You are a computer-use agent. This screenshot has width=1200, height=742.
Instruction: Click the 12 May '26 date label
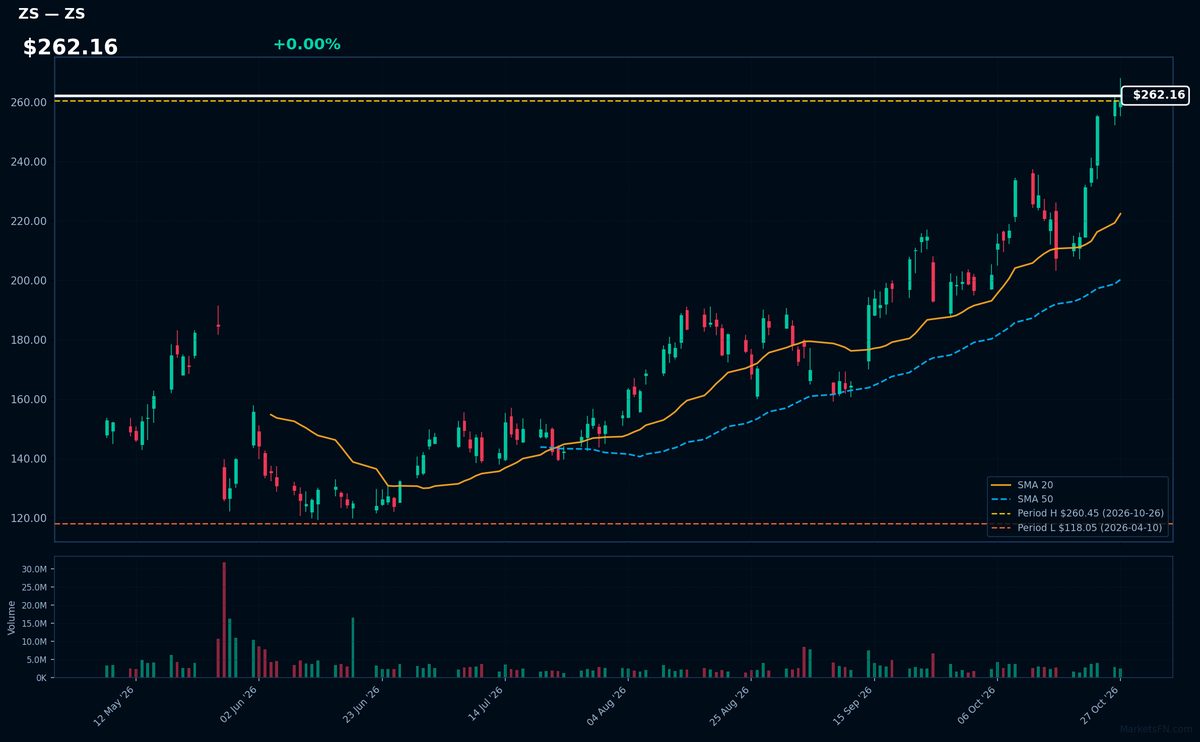(114, 706)
